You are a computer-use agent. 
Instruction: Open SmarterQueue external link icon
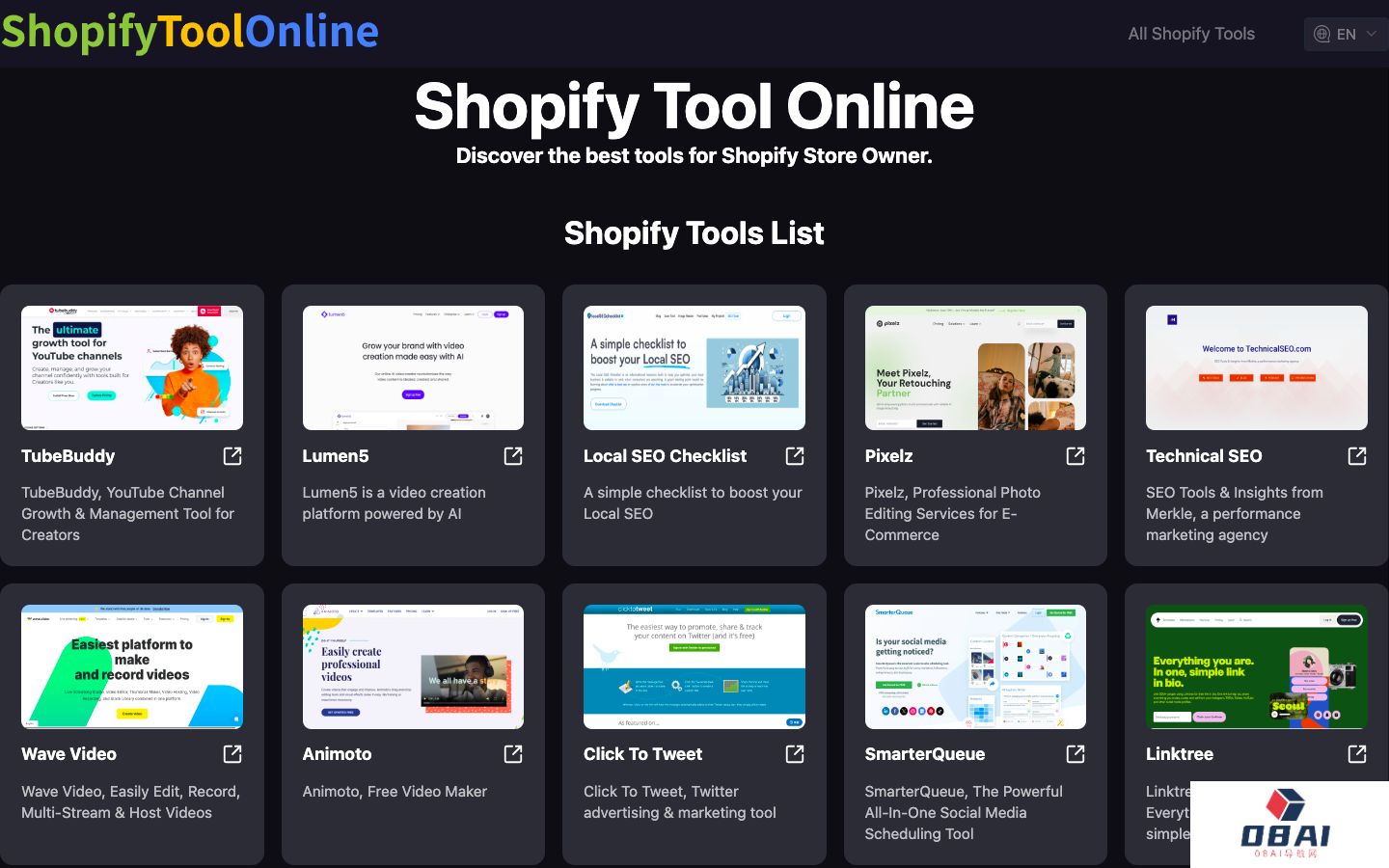coord(1076,753)
